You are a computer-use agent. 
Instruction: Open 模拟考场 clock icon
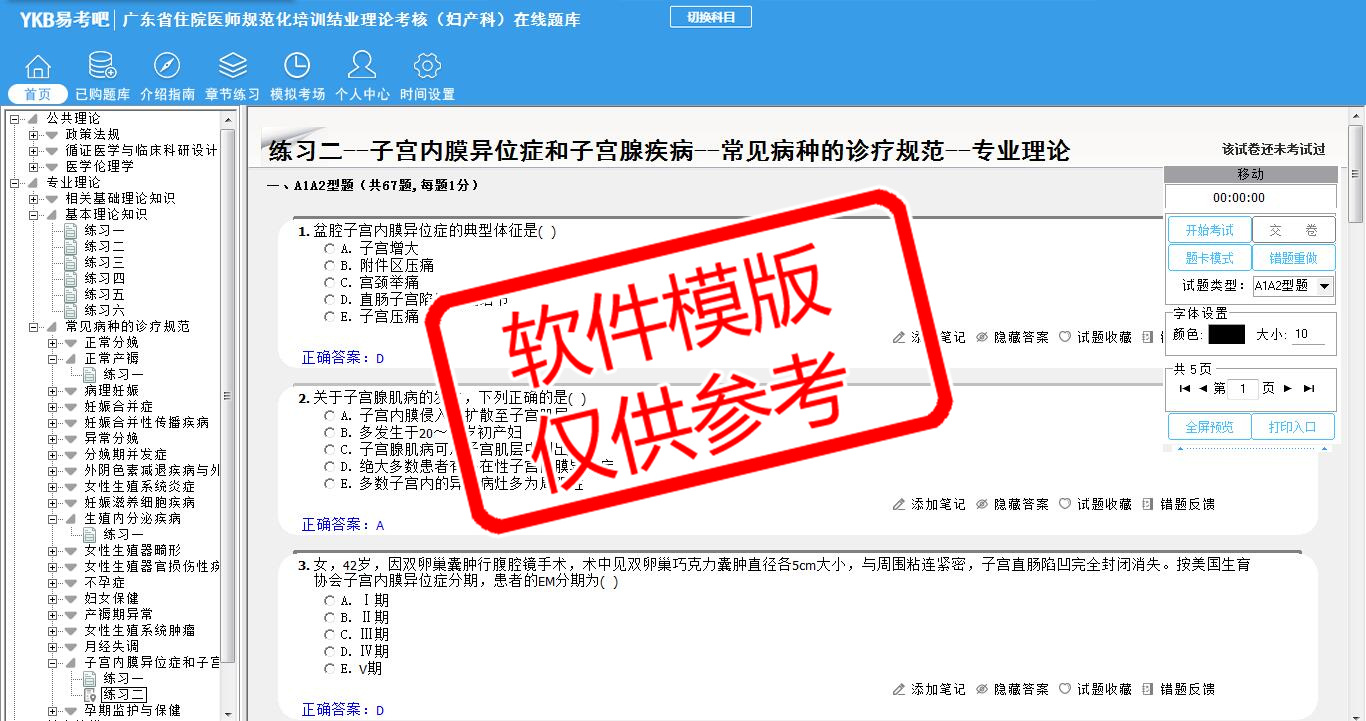pyautogui.click(x=297, y=67)
